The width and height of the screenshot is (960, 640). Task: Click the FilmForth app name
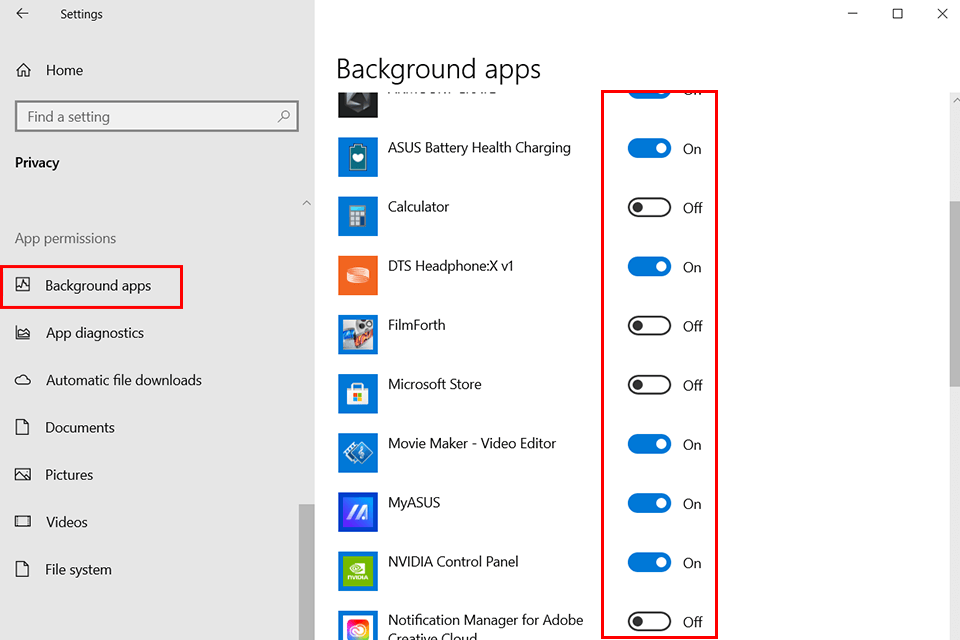pyautogui.click(x=416, y=325)
